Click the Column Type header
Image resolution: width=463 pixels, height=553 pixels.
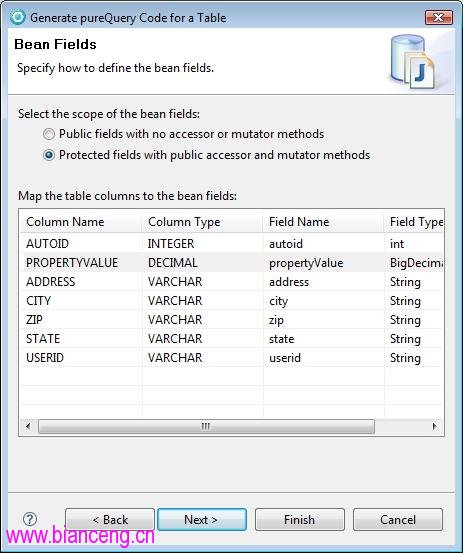coord(202,222)
